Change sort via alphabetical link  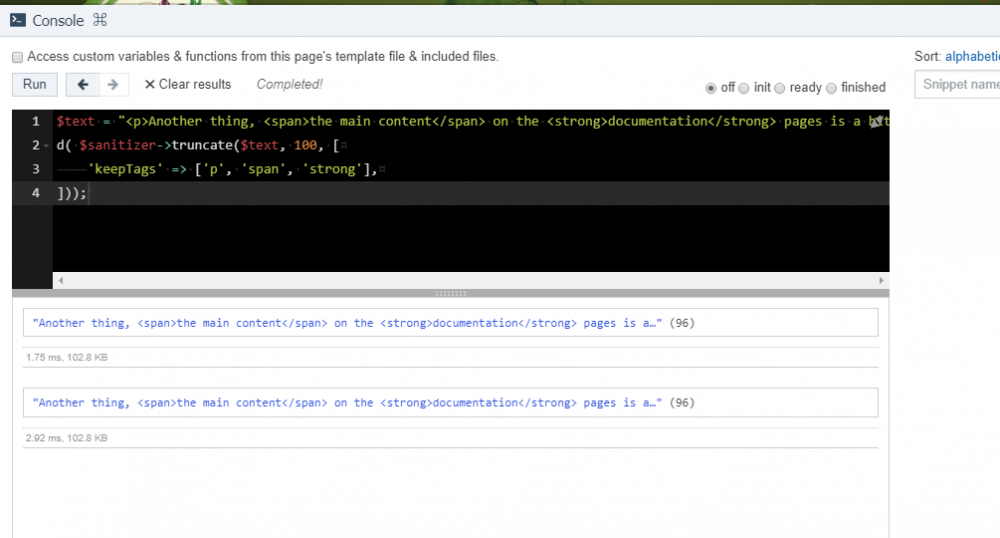coord(972,57)
